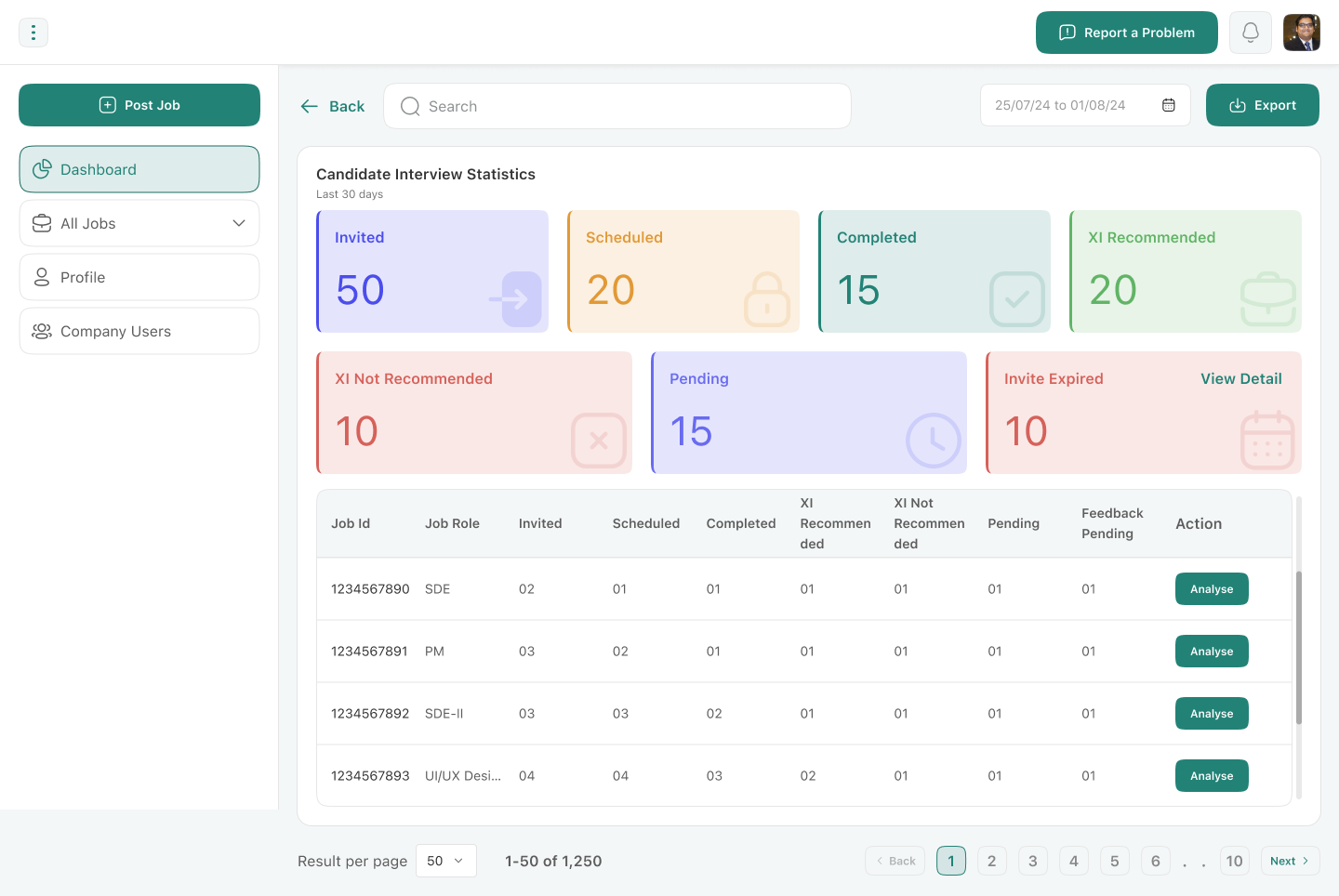Click the Report a Problem button
Viewport: 1339px width, 896px height.
pos(1126,33)
